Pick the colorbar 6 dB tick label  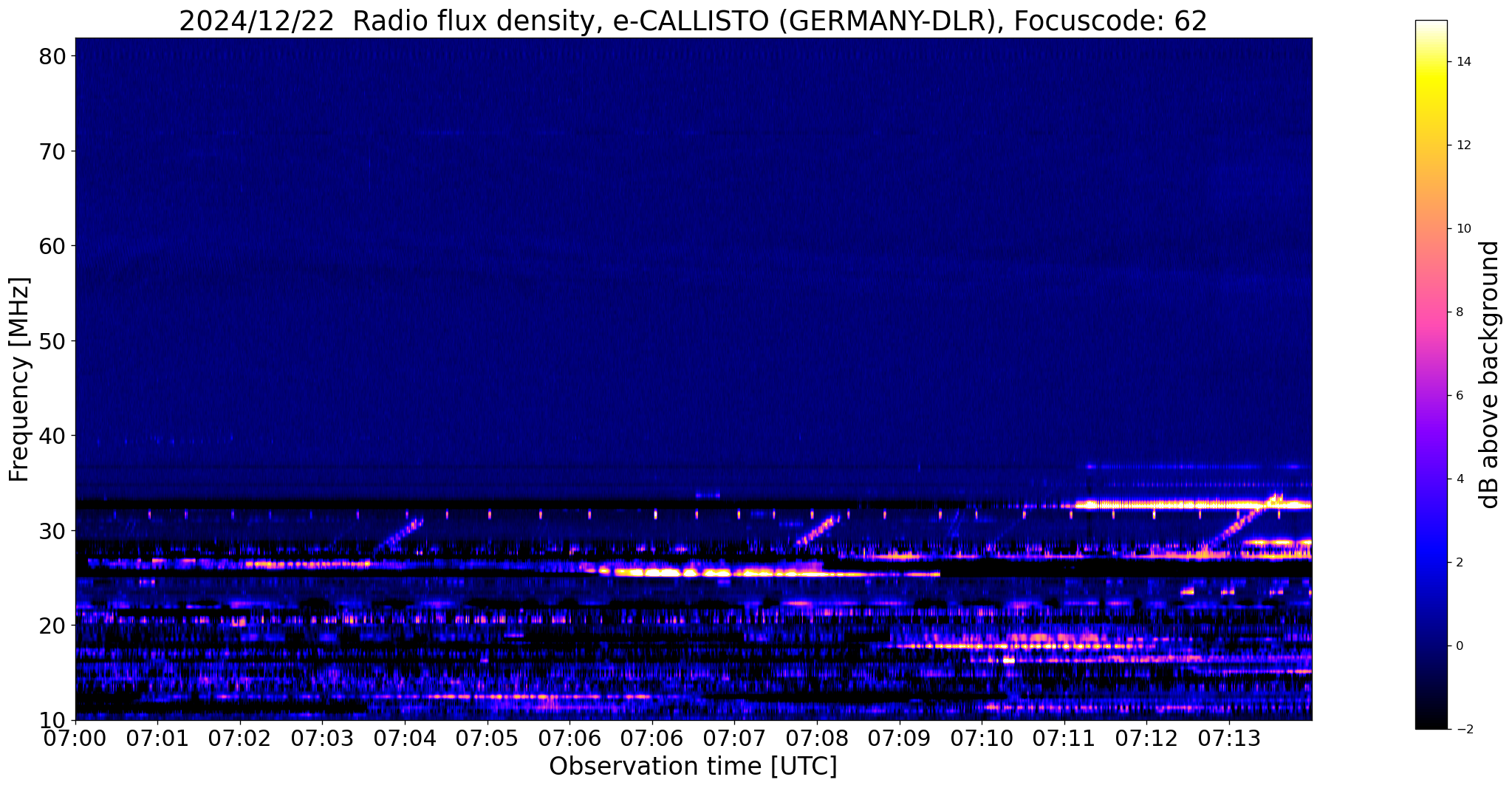click(x=1459, y=396)
